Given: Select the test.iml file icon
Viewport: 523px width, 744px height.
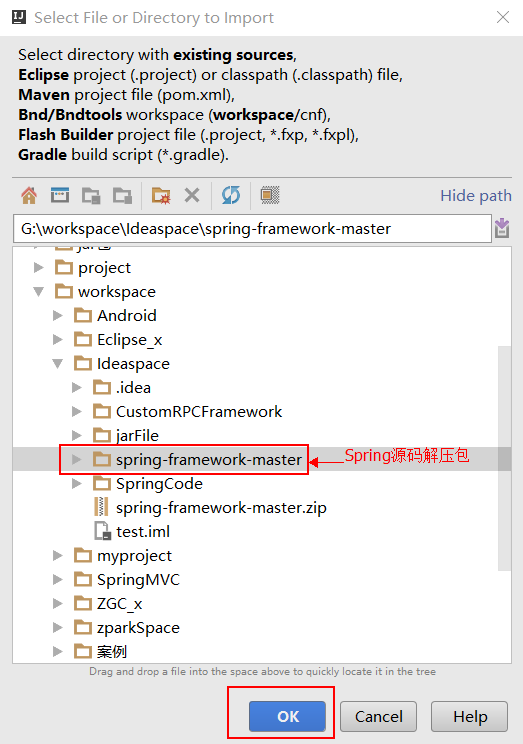Looking at the screenshot, I should pos(102,531).
